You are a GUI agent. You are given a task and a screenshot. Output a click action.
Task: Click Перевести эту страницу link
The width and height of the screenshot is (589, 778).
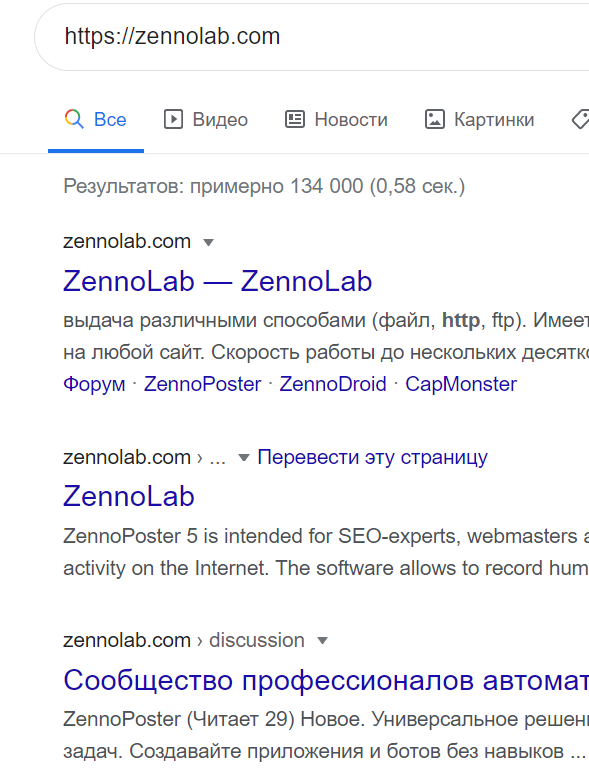pyautogui.click(x=372, y=457)
